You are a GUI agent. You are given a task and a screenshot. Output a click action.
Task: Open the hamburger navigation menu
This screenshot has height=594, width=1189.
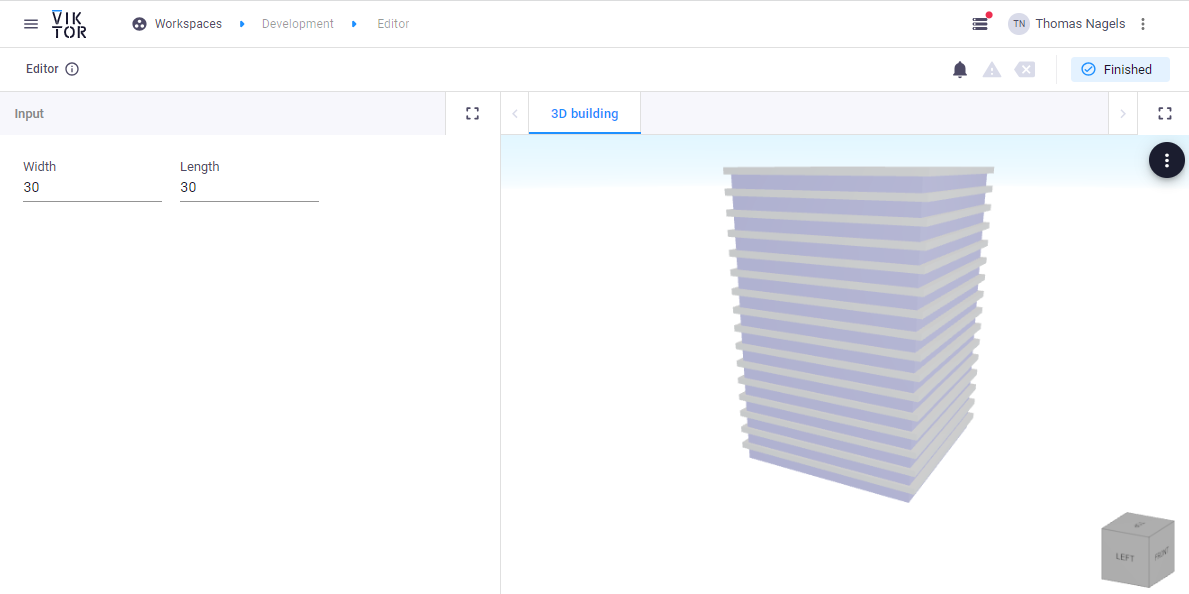[x=31, y=24]
